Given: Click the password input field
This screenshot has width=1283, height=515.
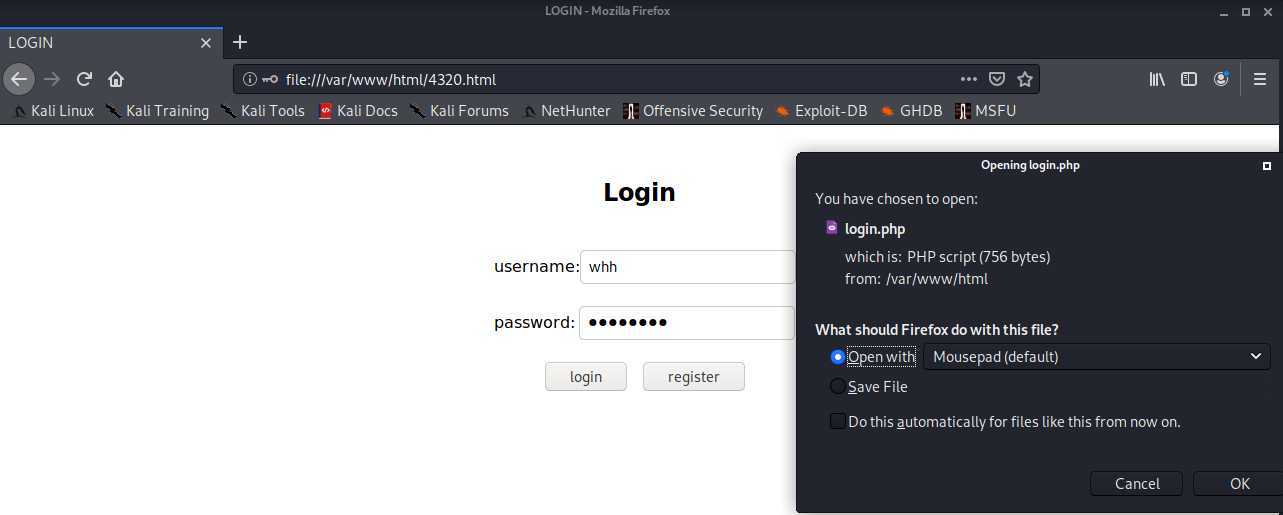Looking at the screenshot, I should click(687, 323).
